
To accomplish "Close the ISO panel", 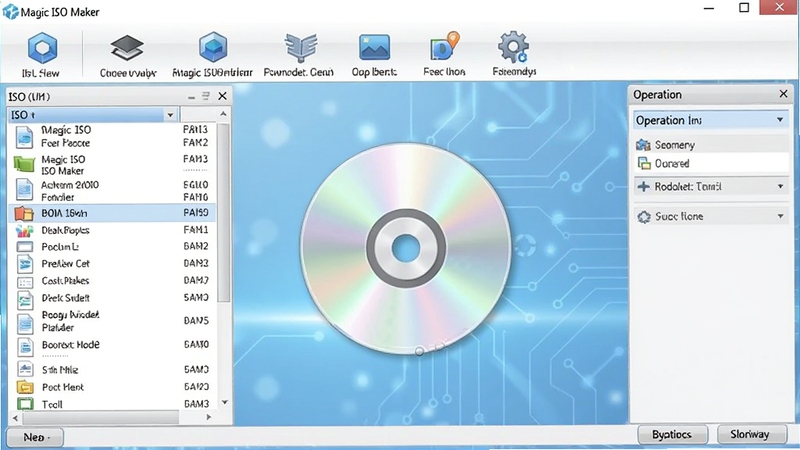I will (222, 96).
